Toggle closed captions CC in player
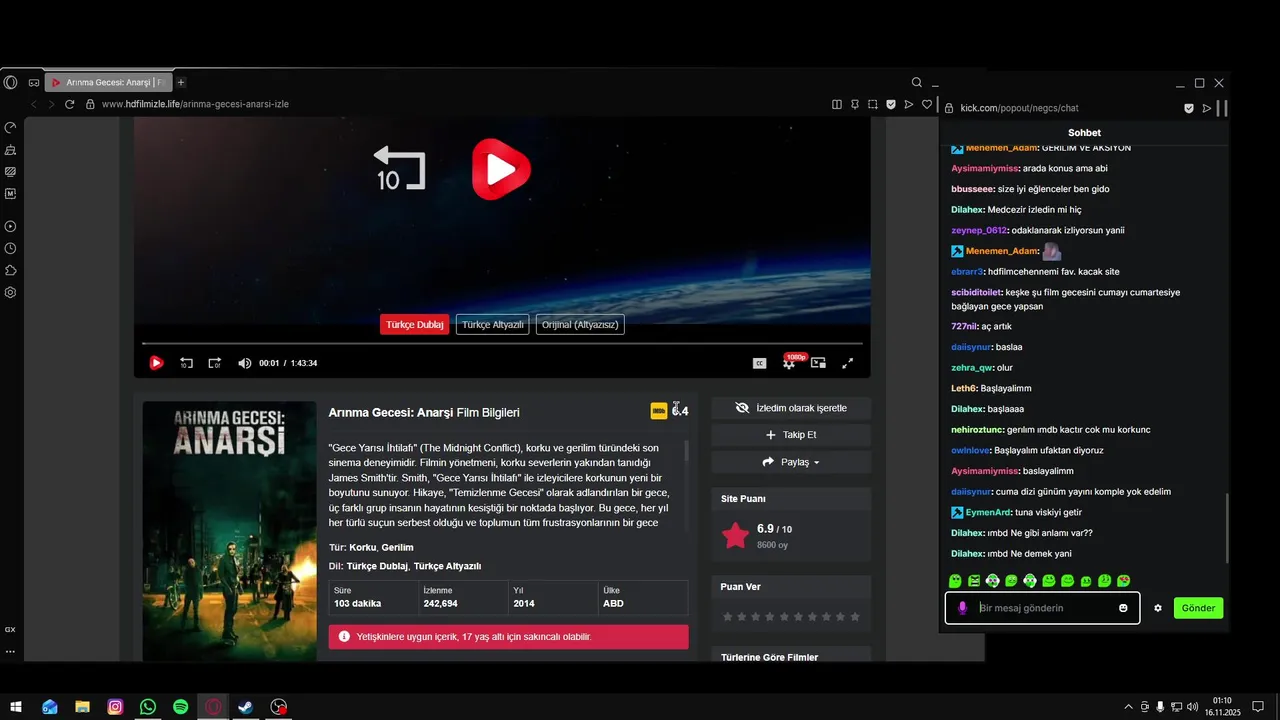Viewport: 1280px width, 720px height. (760, 363)
